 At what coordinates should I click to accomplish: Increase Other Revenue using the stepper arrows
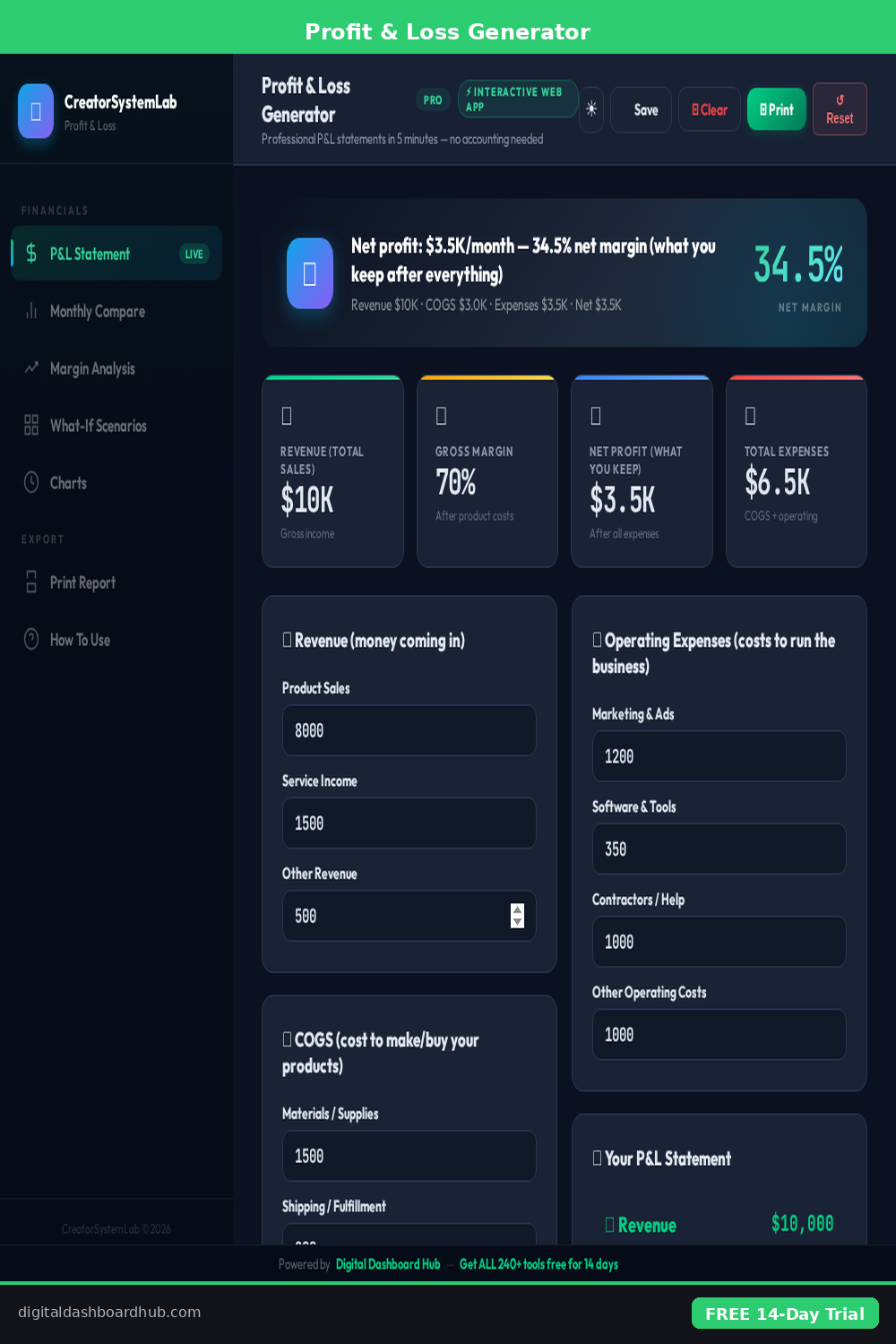click(x=517, y=909)
